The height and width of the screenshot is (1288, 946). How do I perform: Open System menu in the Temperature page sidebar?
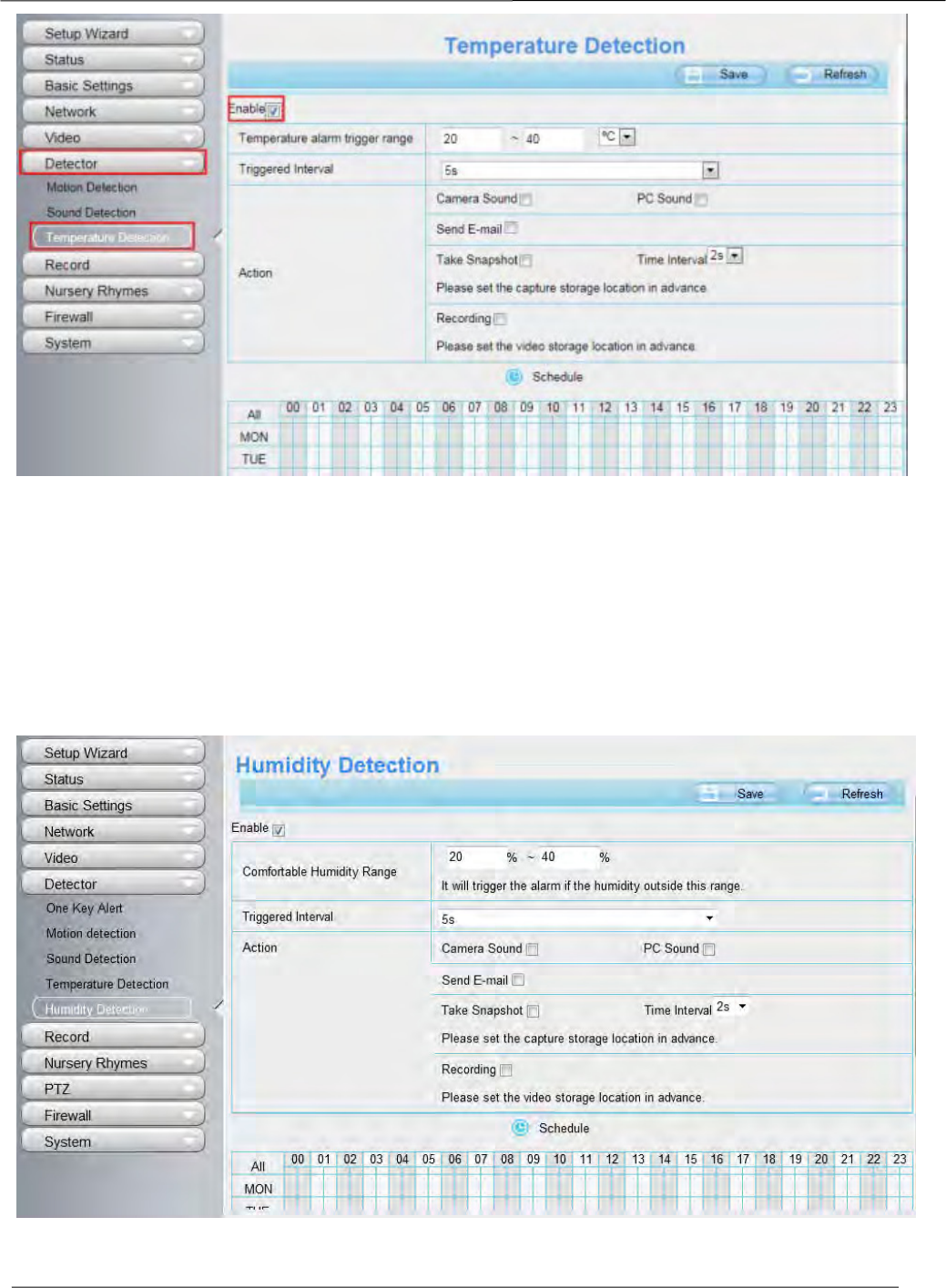coord(112,343)
